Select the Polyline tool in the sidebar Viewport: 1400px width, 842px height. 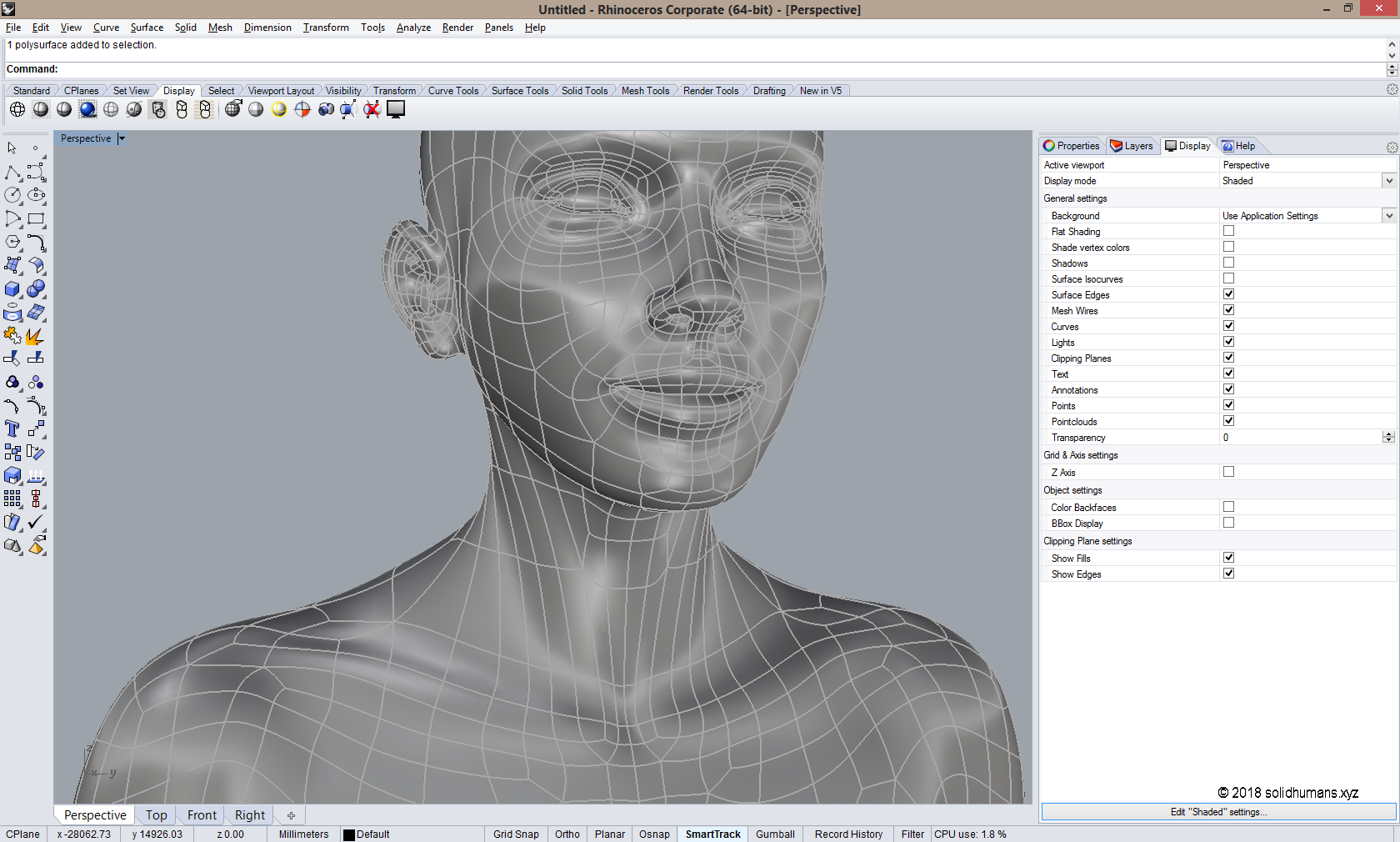pyautogui.click(x=12, y=173)
